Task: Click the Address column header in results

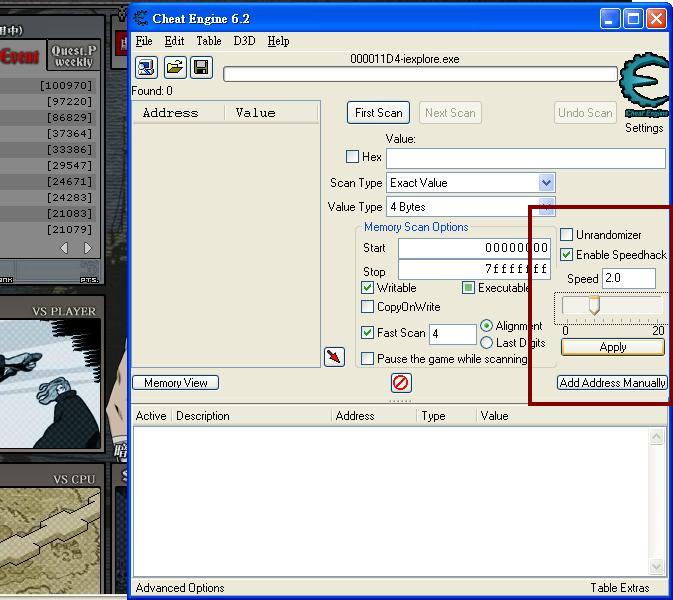Action: (x=179, y=113)
